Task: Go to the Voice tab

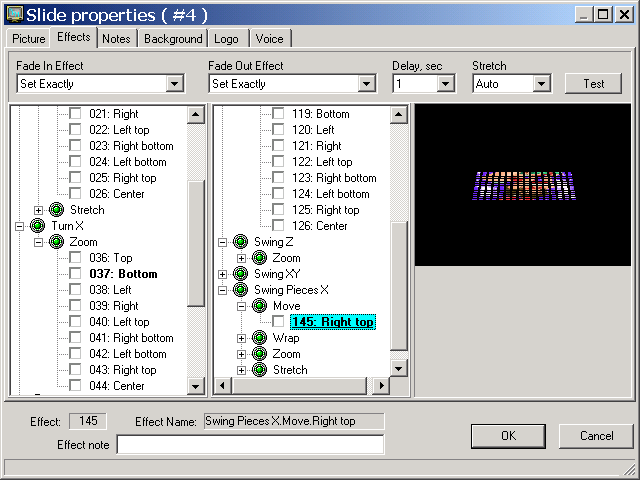Action: click(x=269, y=39)
